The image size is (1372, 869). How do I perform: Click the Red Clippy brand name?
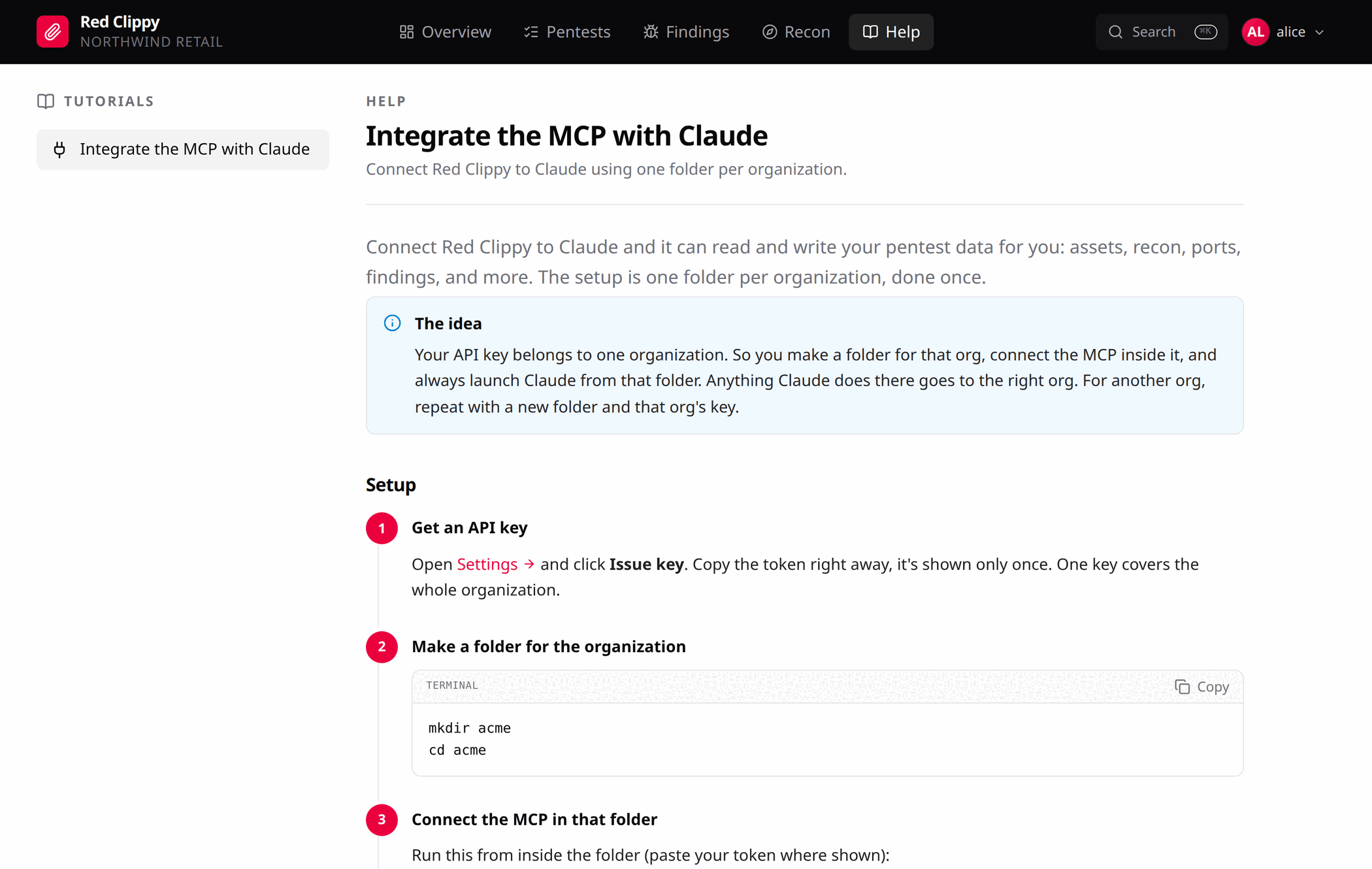tap(120, 22)
